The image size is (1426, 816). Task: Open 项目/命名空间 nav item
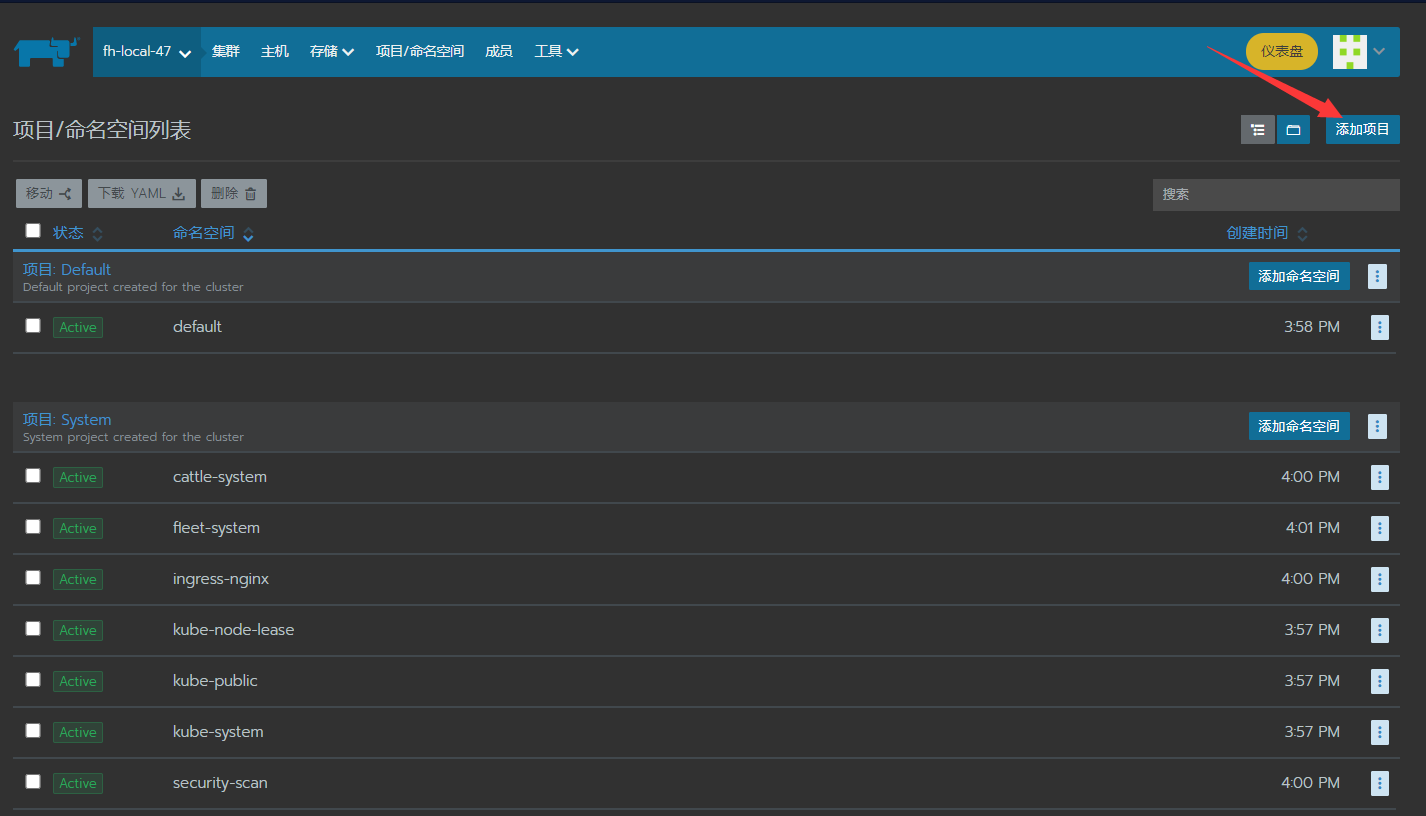420,52
